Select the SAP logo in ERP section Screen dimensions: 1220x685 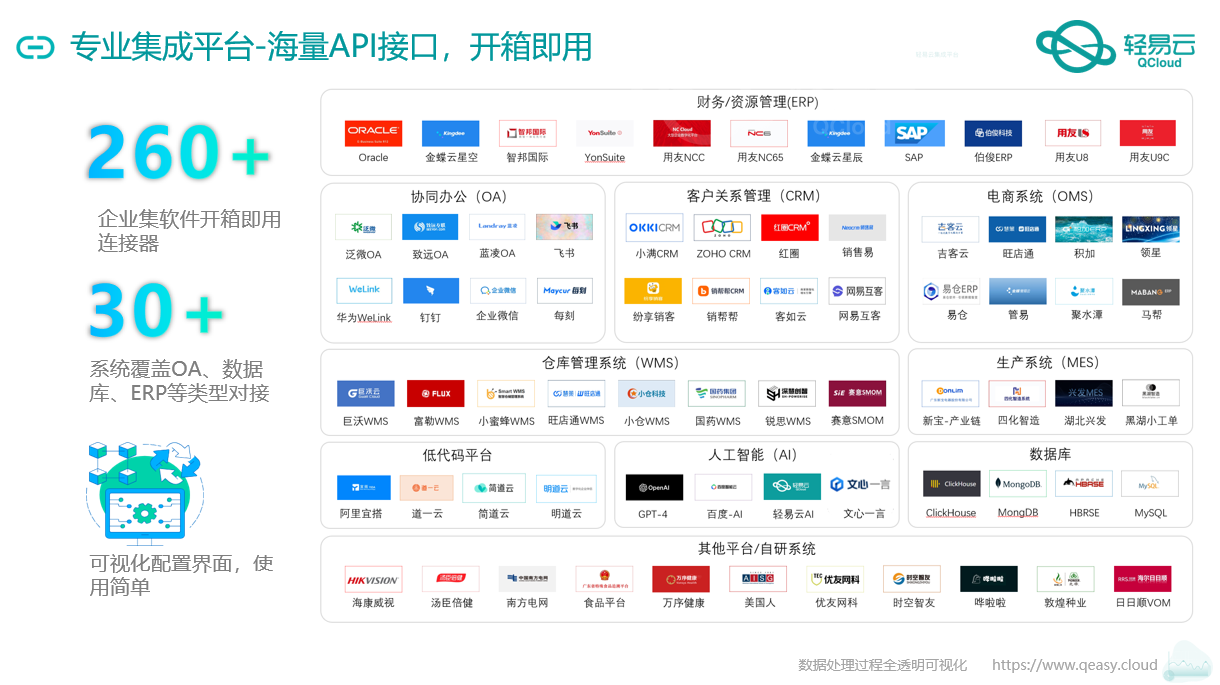(x=913, y=133)
